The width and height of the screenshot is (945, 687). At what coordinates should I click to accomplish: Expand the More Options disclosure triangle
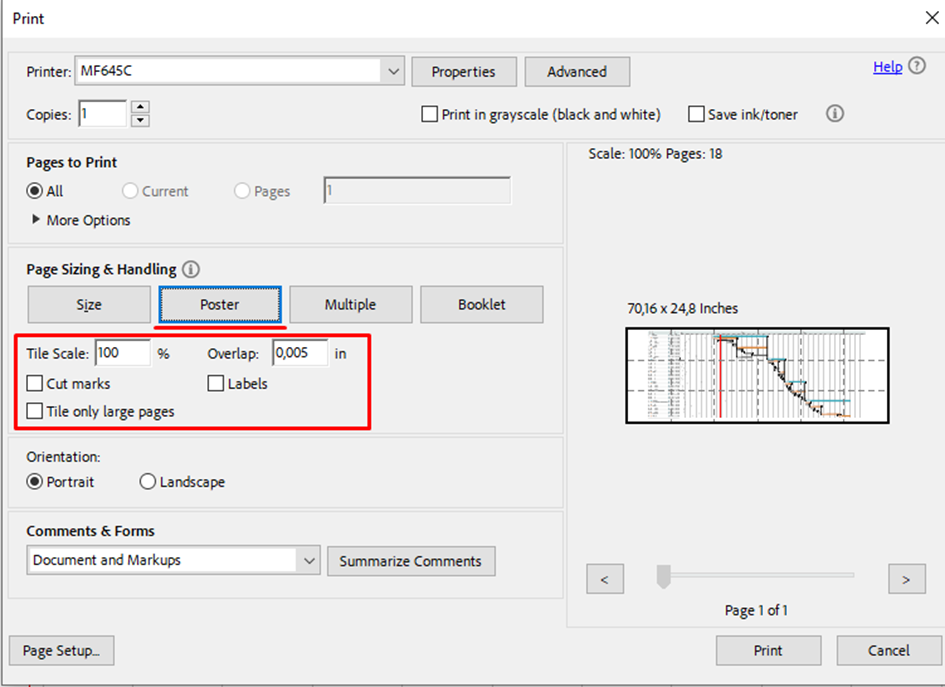[x=37, y=220]
